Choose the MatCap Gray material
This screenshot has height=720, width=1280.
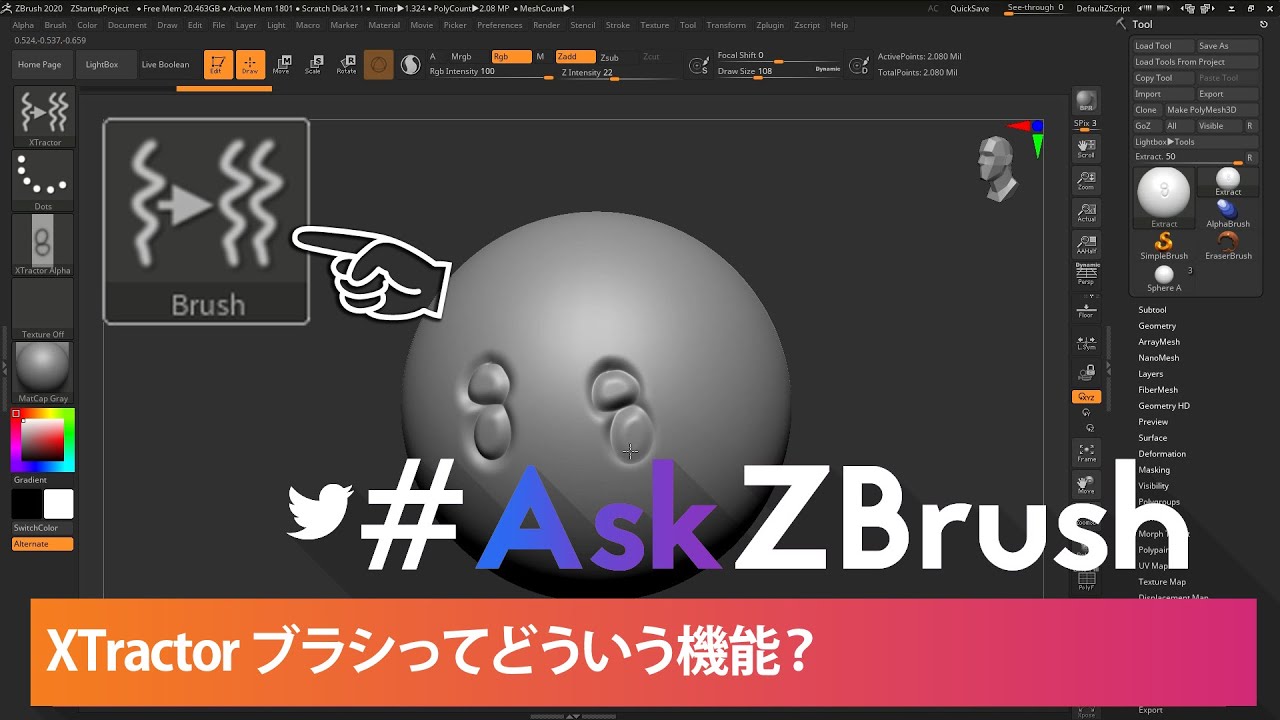[43, 373]
